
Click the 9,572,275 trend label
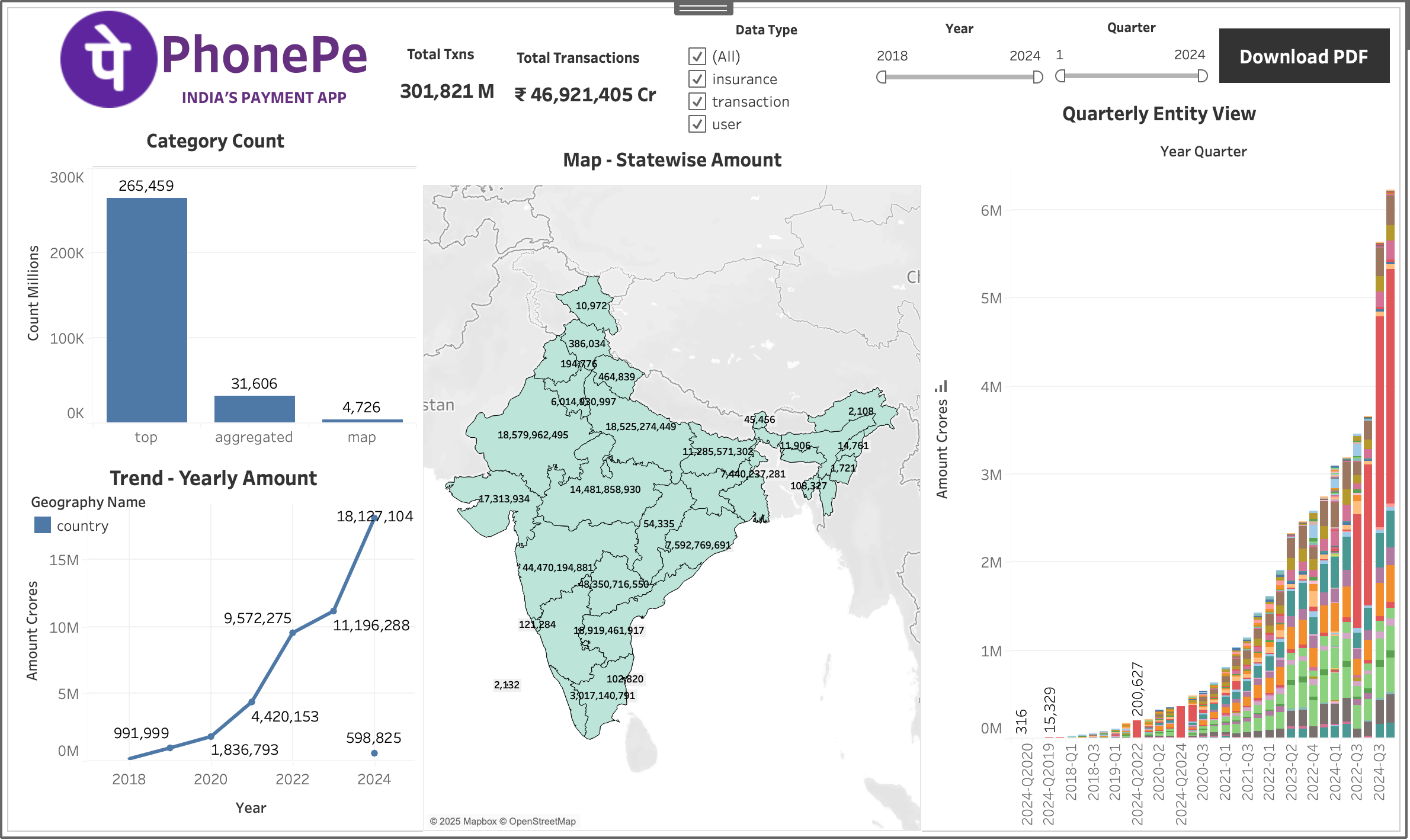pyautogui.click(x=258, y=618)
